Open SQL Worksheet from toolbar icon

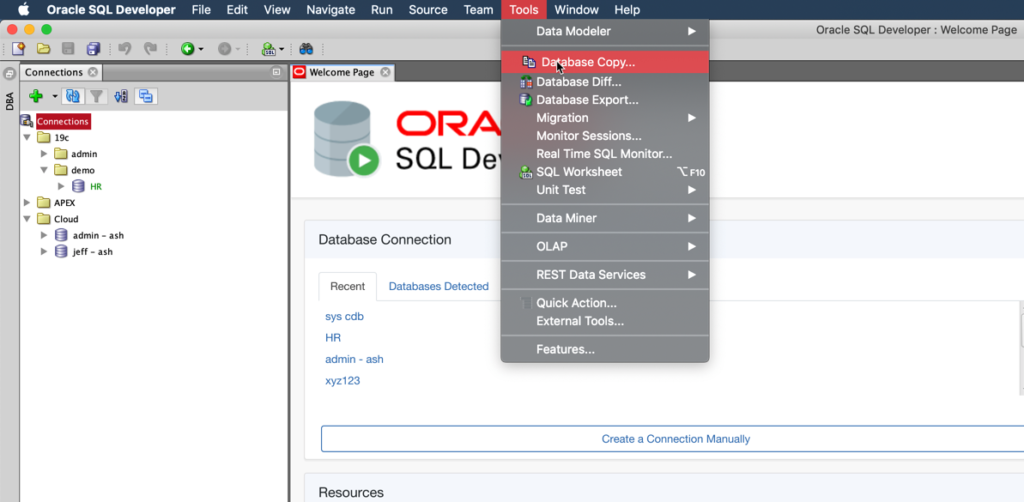point(268,48)
